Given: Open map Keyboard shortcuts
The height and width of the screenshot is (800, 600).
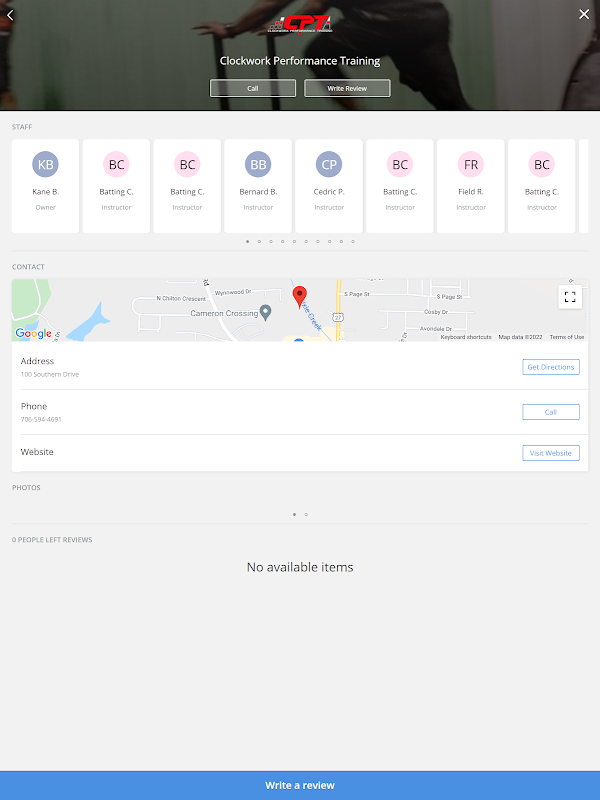Looking at the screenshot, I should click(x=466, y=337).
